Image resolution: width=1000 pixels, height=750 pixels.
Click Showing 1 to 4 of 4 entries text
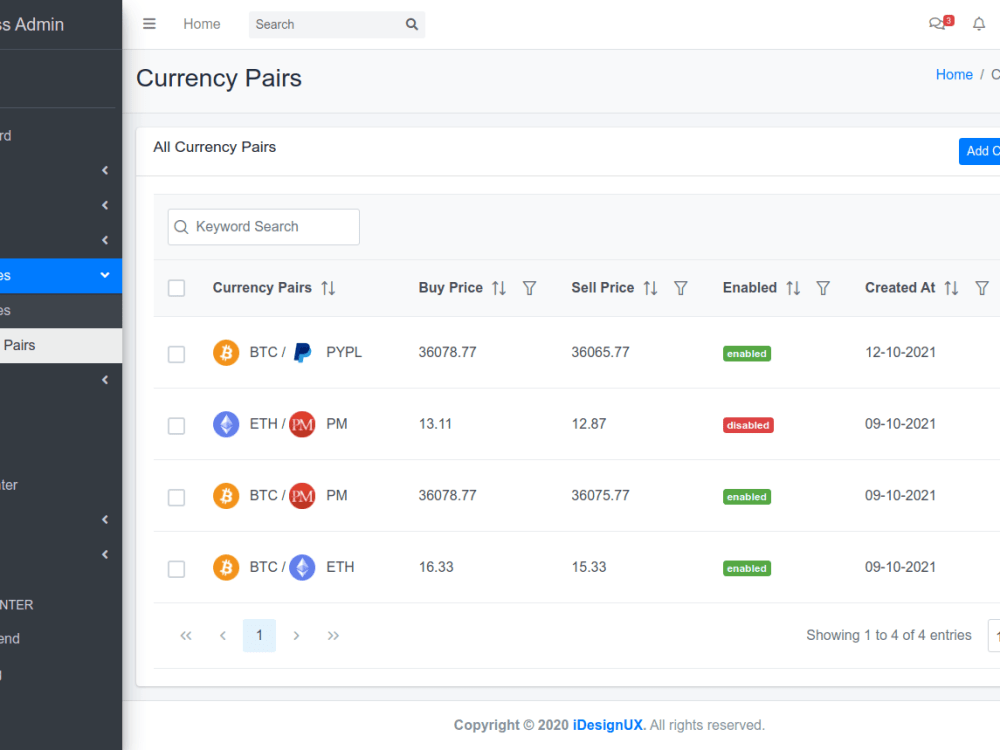pyautogui.click(x=888, y=635)
